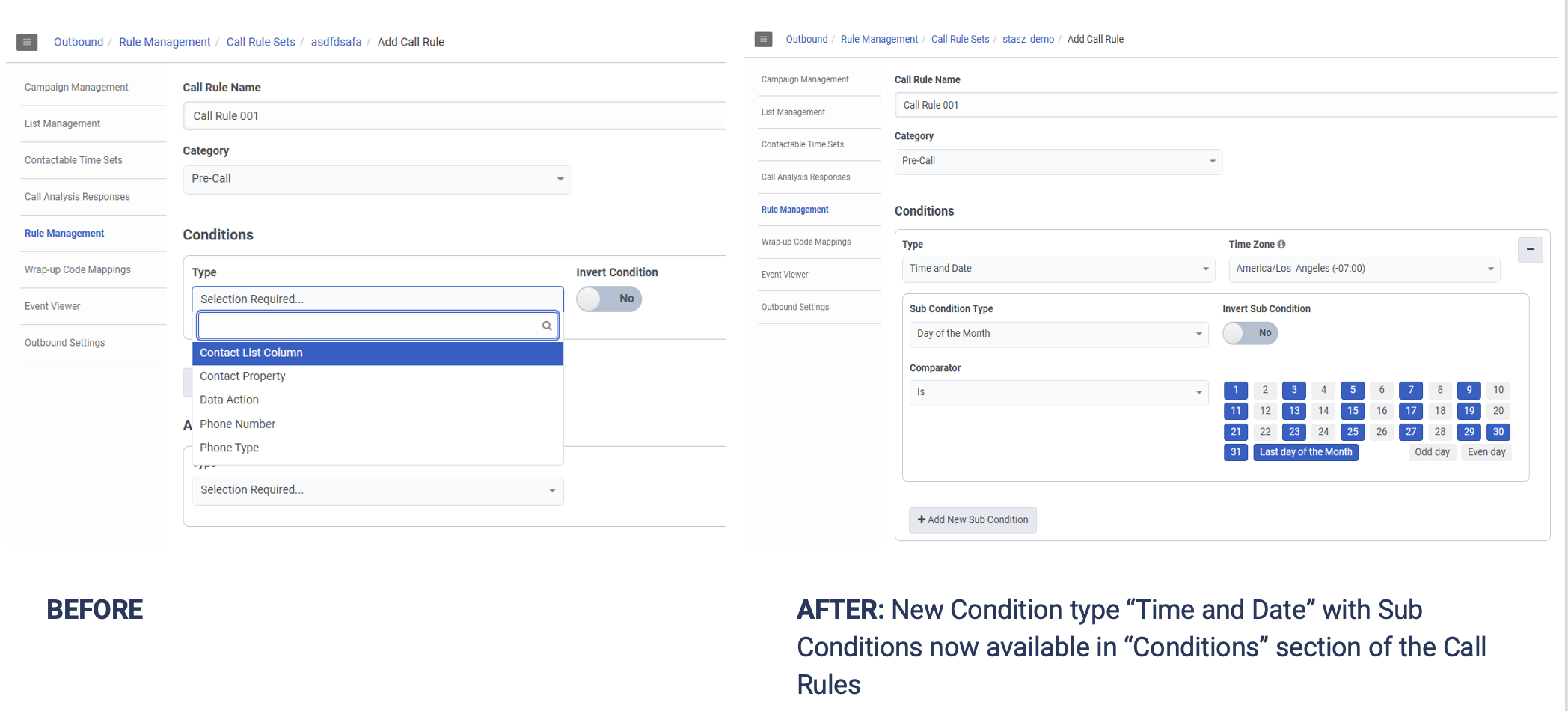Open the Call Rule Sets breadcrumb link on left
Image resolution: width=1568 pixels, height=711 pixels.
[260, 42]
